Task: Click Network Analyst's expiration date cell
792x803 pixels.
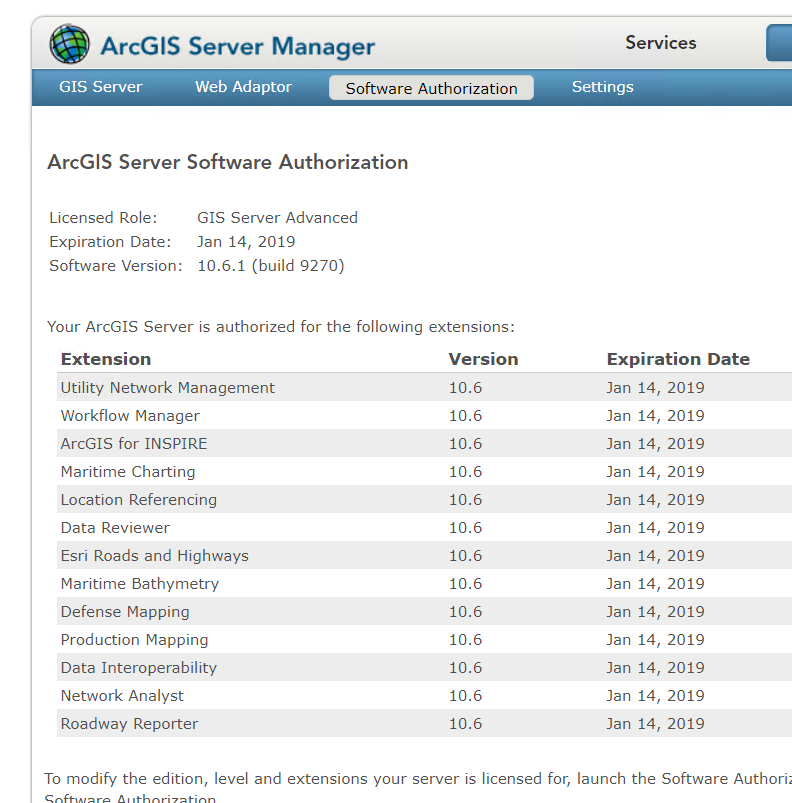Action: click(x=655, y=695)
